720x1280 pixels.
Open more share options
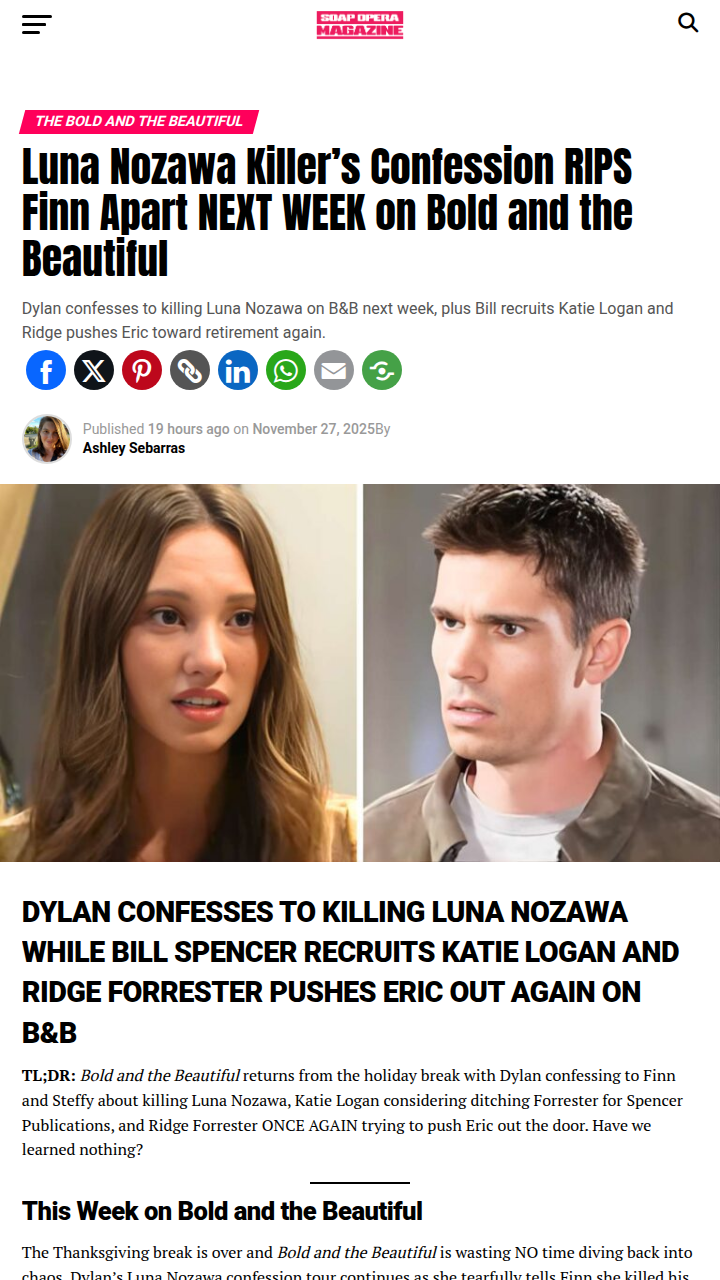(382, 370)
